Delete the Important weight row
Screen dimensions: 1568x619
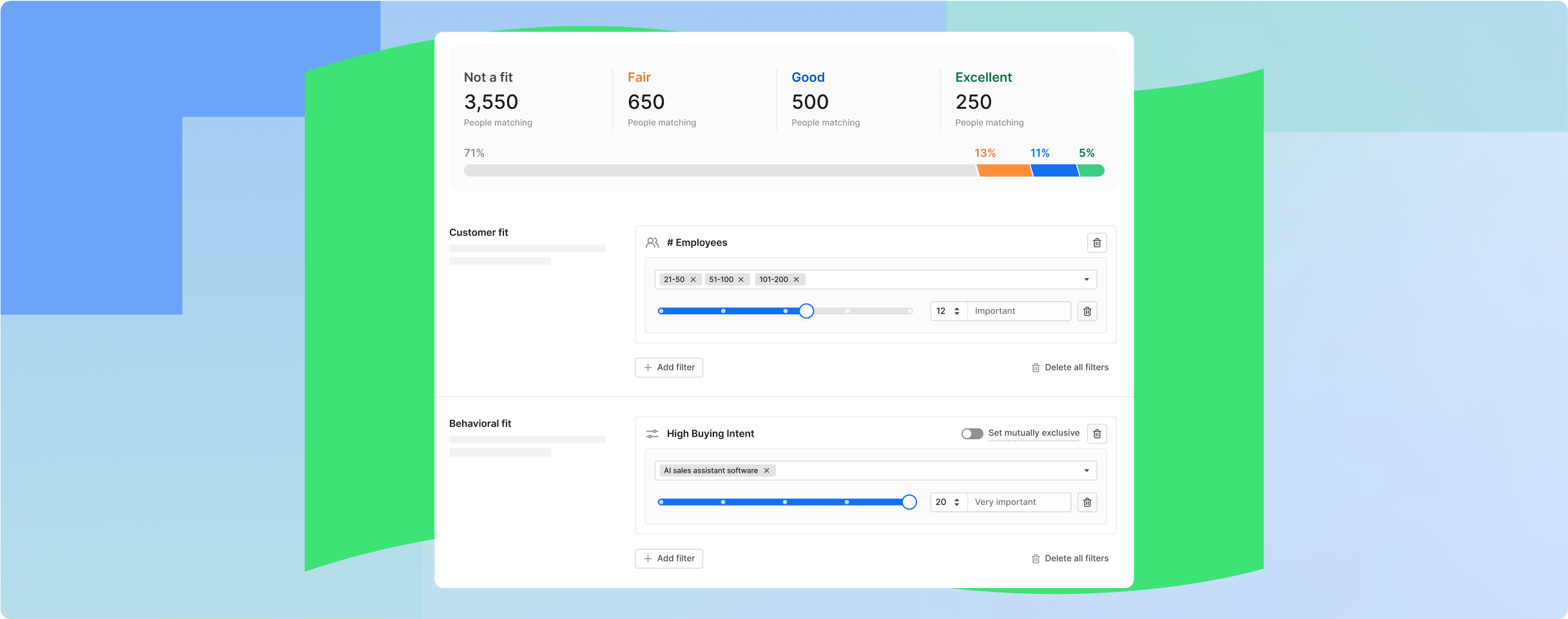[x=1087, y=311]
